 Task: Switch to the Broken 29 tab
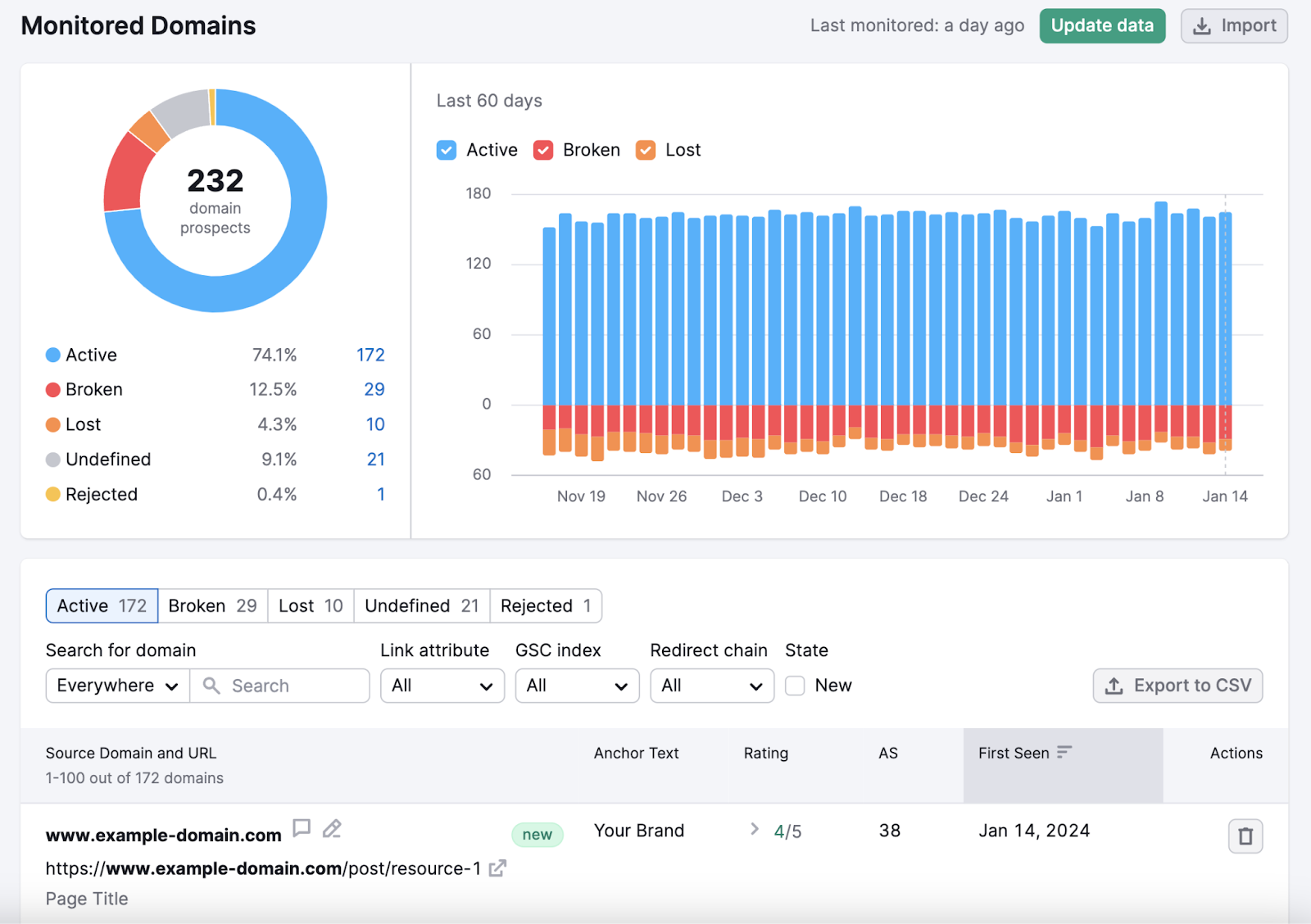click(x=212, y=605)
